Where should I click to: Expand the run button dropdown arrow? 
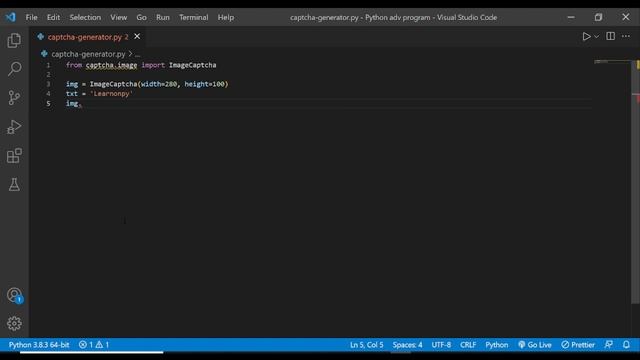(596, 36)
